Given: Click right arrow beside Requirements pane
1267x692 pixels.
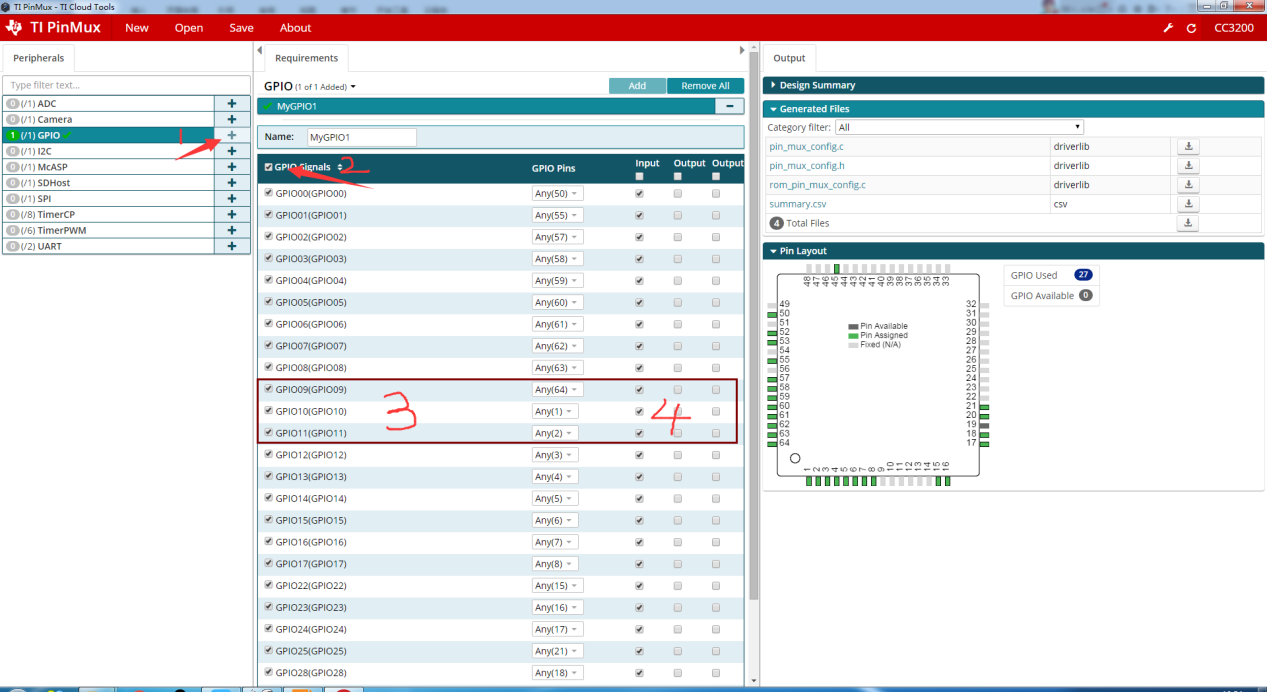Looking at the screenshot, I should 742,49.
